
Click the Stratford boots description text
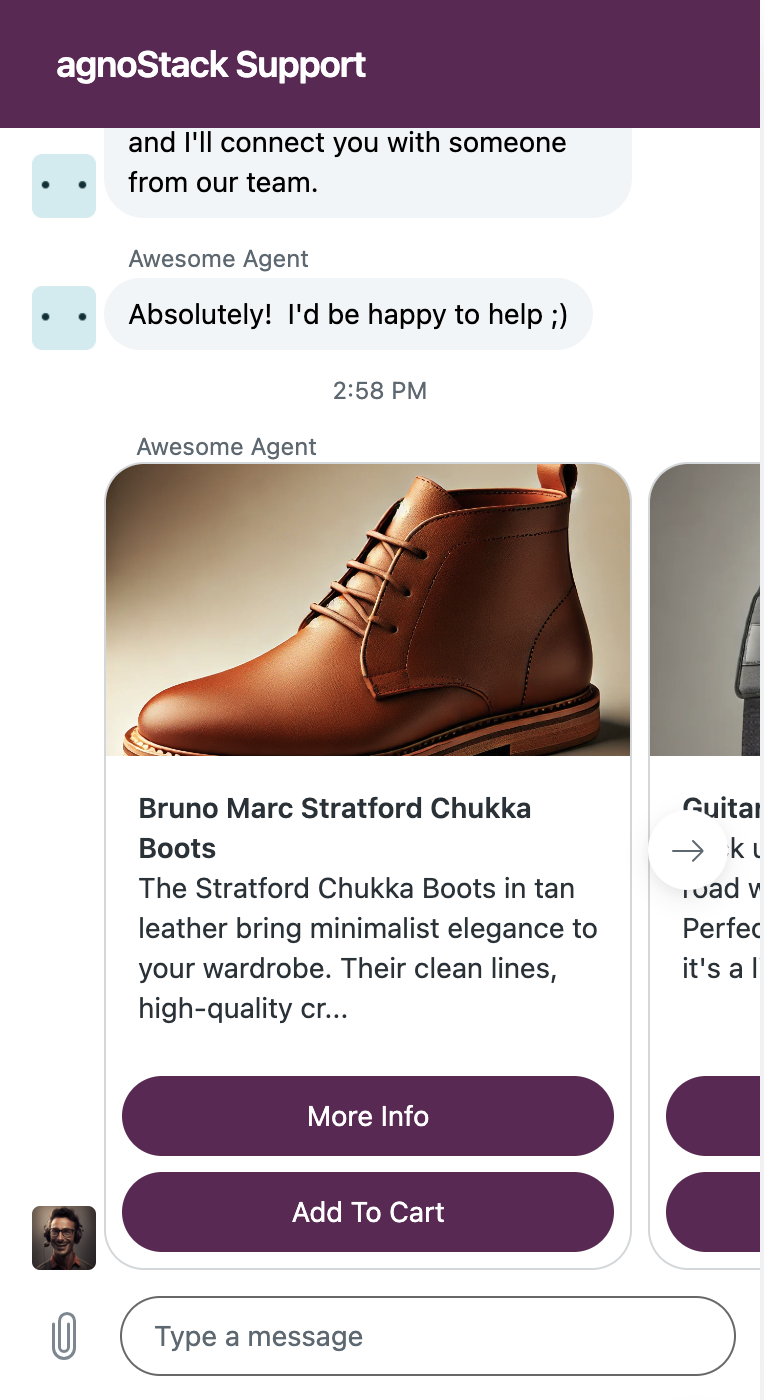click(x=368, y=949)
